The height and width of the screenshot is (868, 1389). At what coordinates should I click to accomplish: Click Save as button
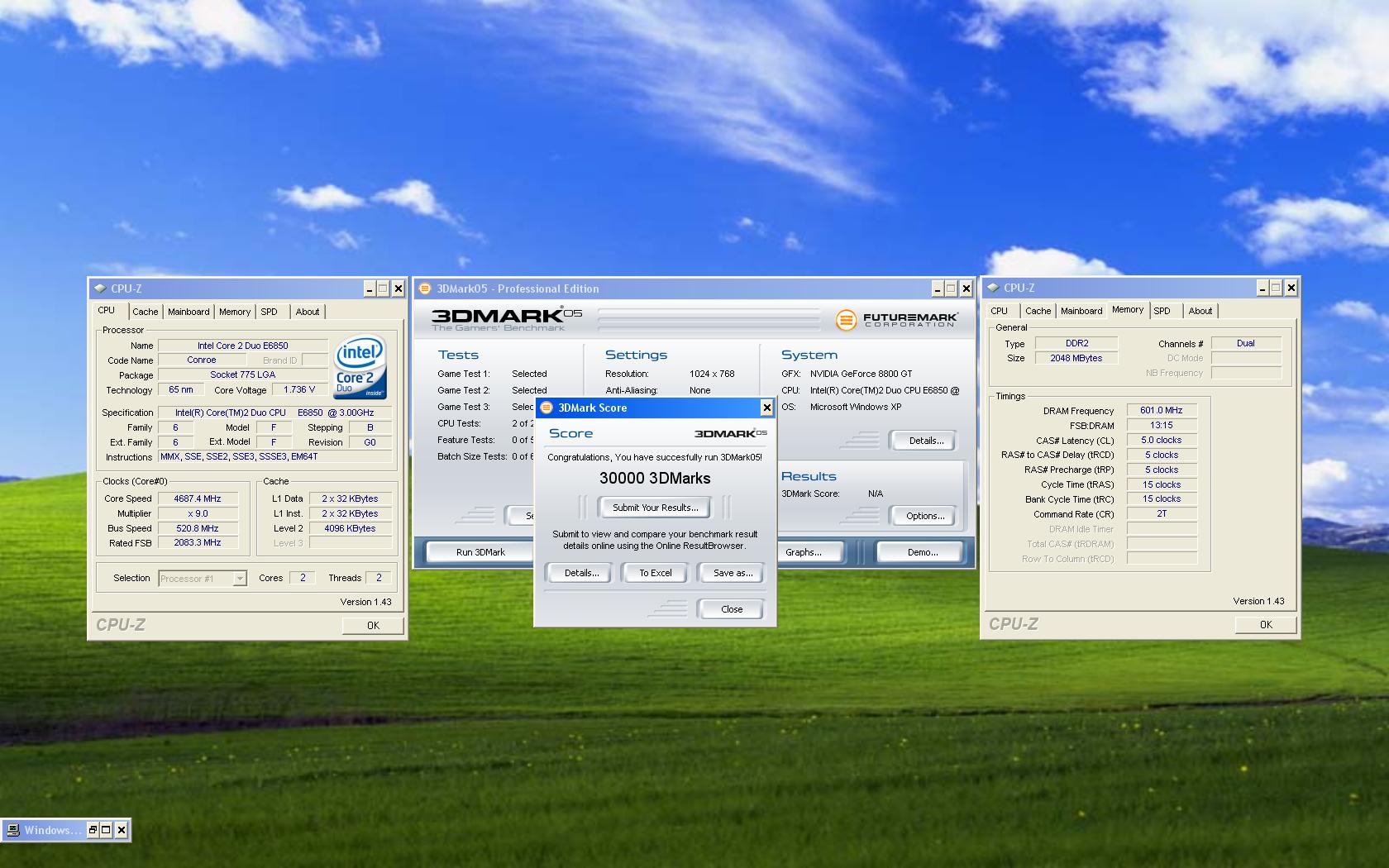point(733,573)
